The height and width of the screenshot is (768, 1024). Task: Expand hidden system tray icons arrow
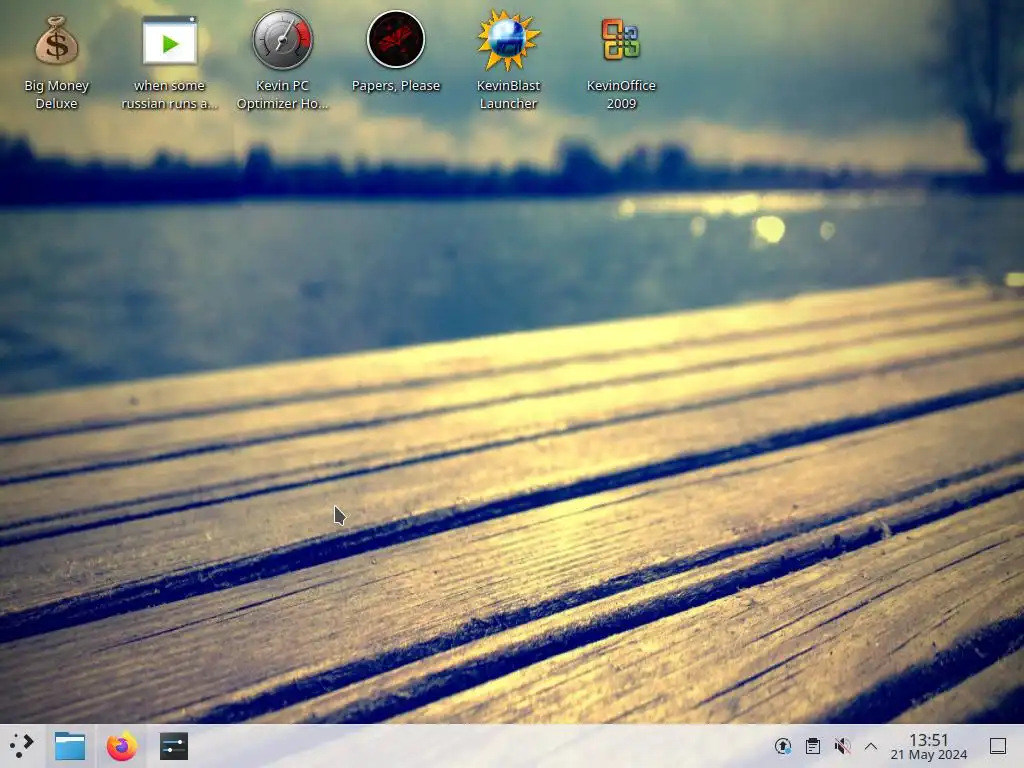871,746
